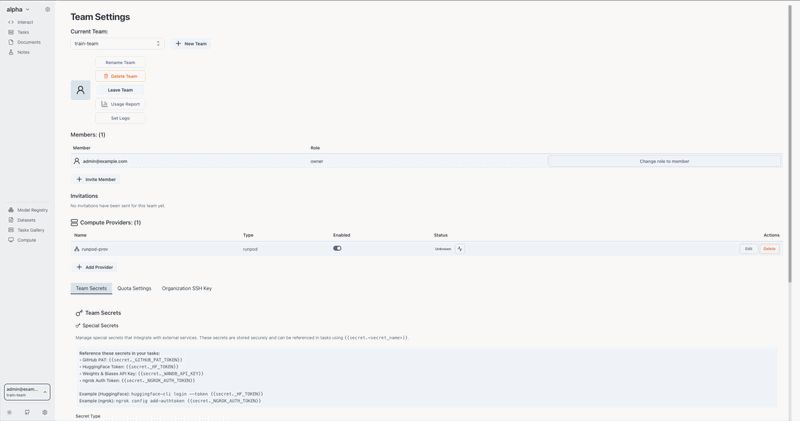The height and width of the screenshot is (421, 800).
Task: Open the Current Team train-team dropdown
Action: click(x=117, y=44)
